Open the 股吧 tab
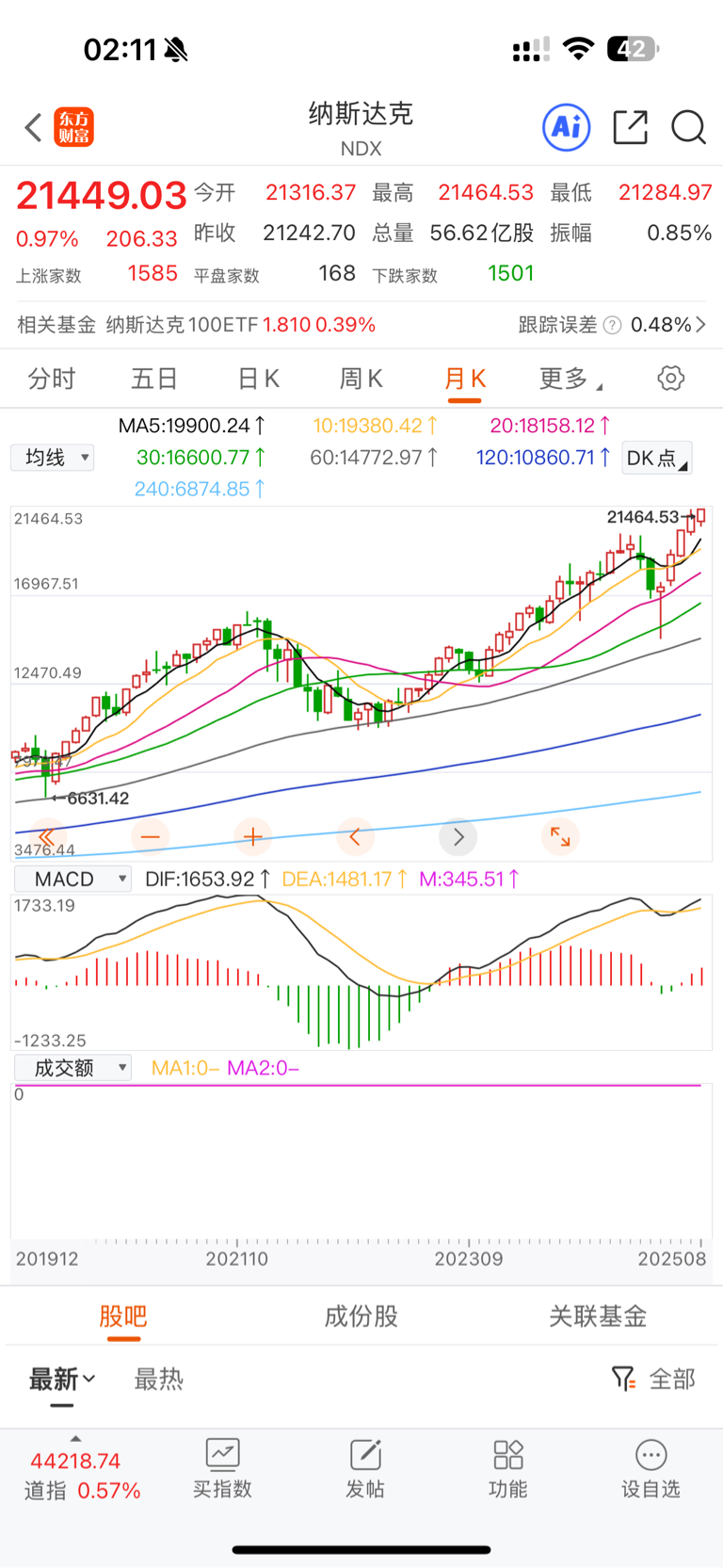Image resolution: width=723 pixels, height=1568 pixels. (123, 1316)
